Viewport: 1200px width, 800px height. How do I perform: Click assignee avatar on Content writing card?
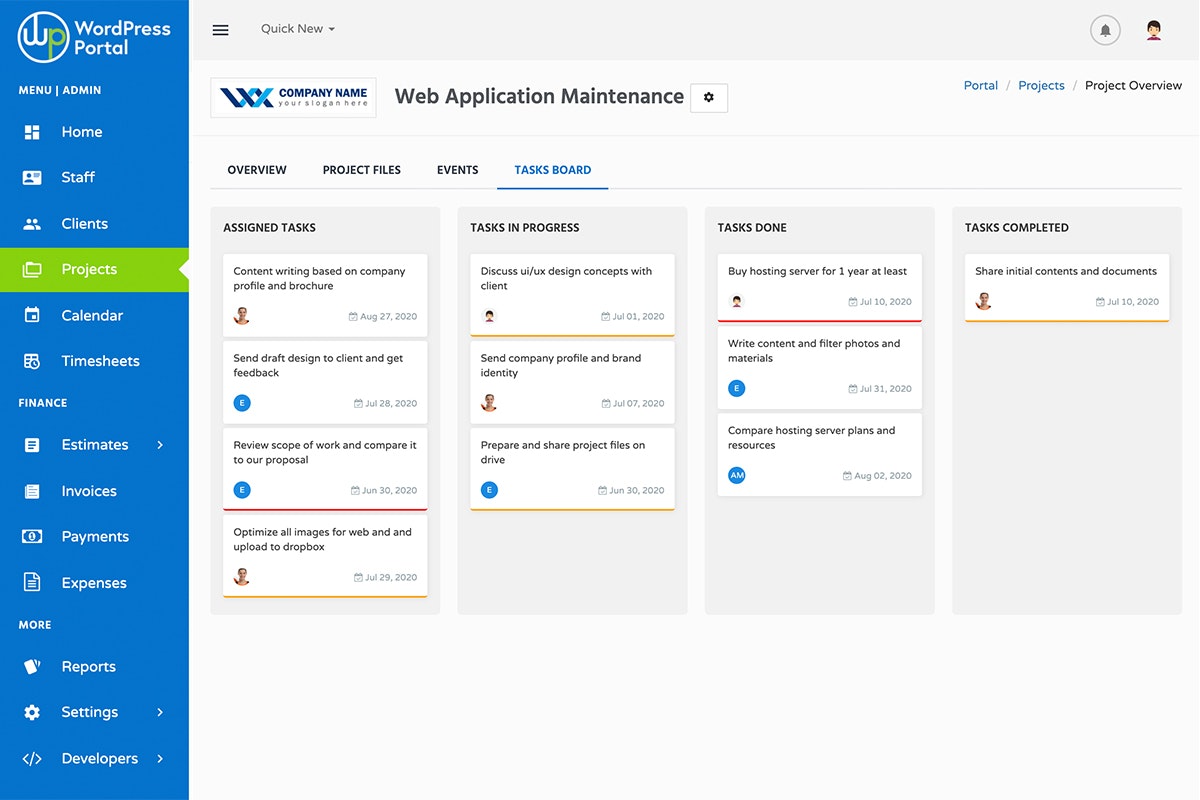click(242, 316)
